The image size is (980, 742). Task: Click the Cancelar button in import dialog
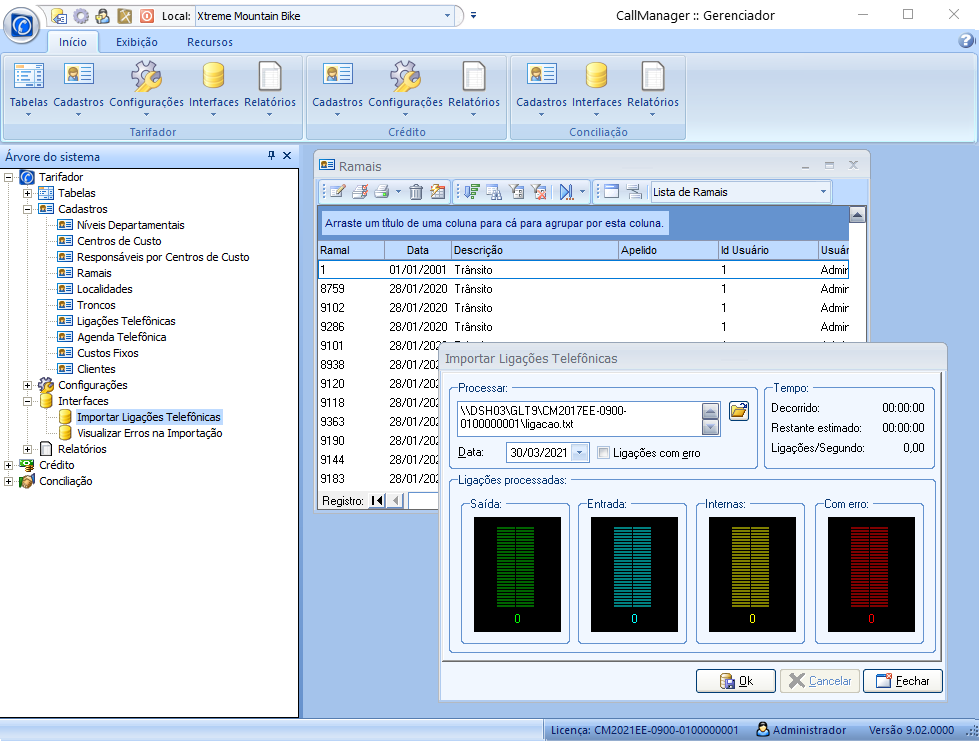coord(820,681)
